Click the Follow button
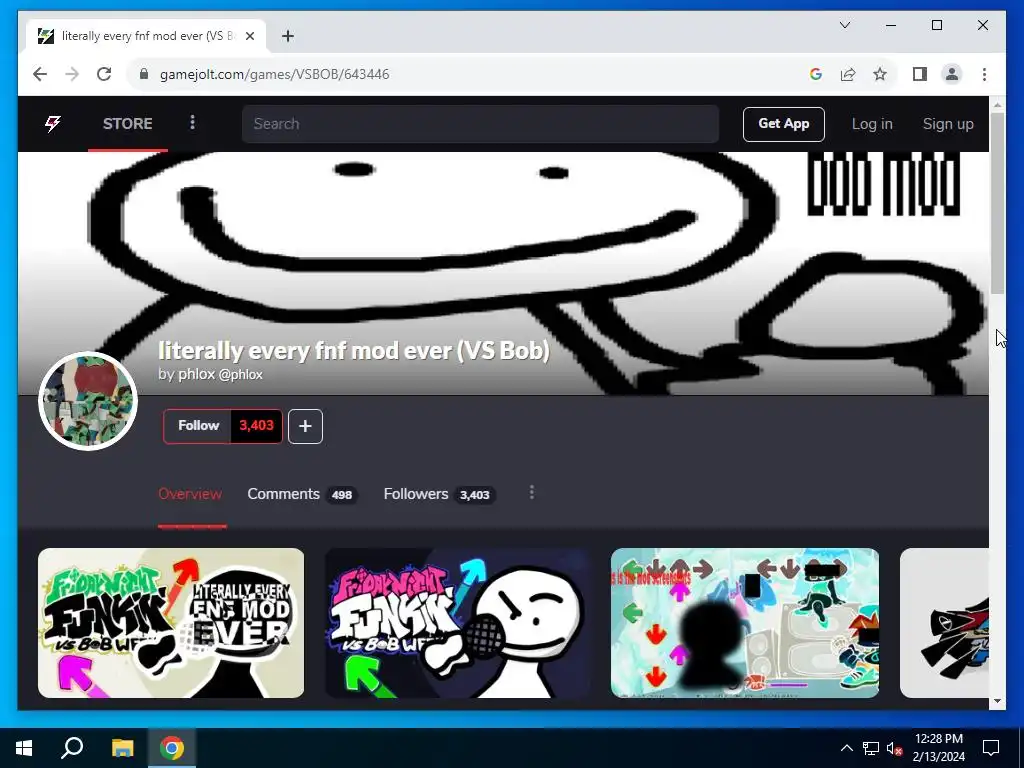The width and height of the screenshot is (1024, 768). pyautogui.click(x=198, y=426)
